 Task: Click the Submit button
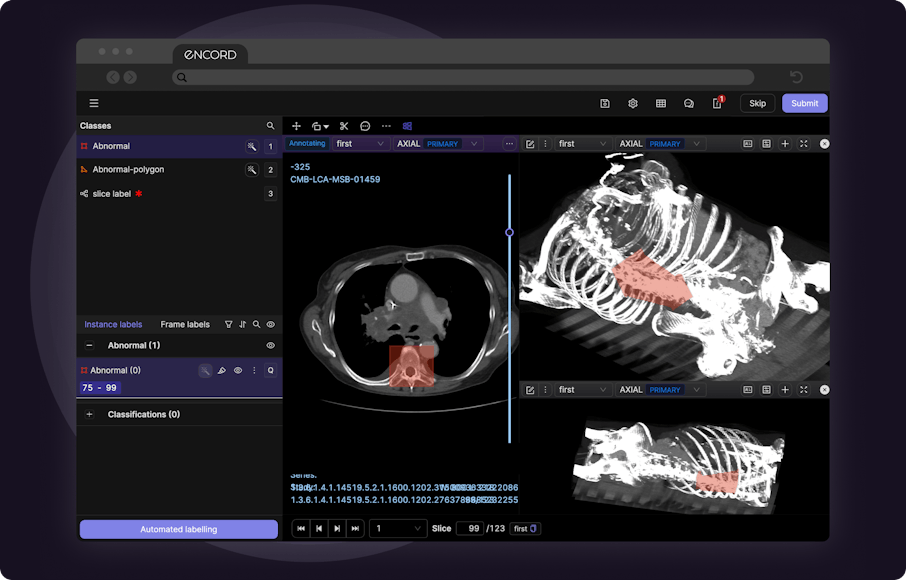tap(804, 103)
